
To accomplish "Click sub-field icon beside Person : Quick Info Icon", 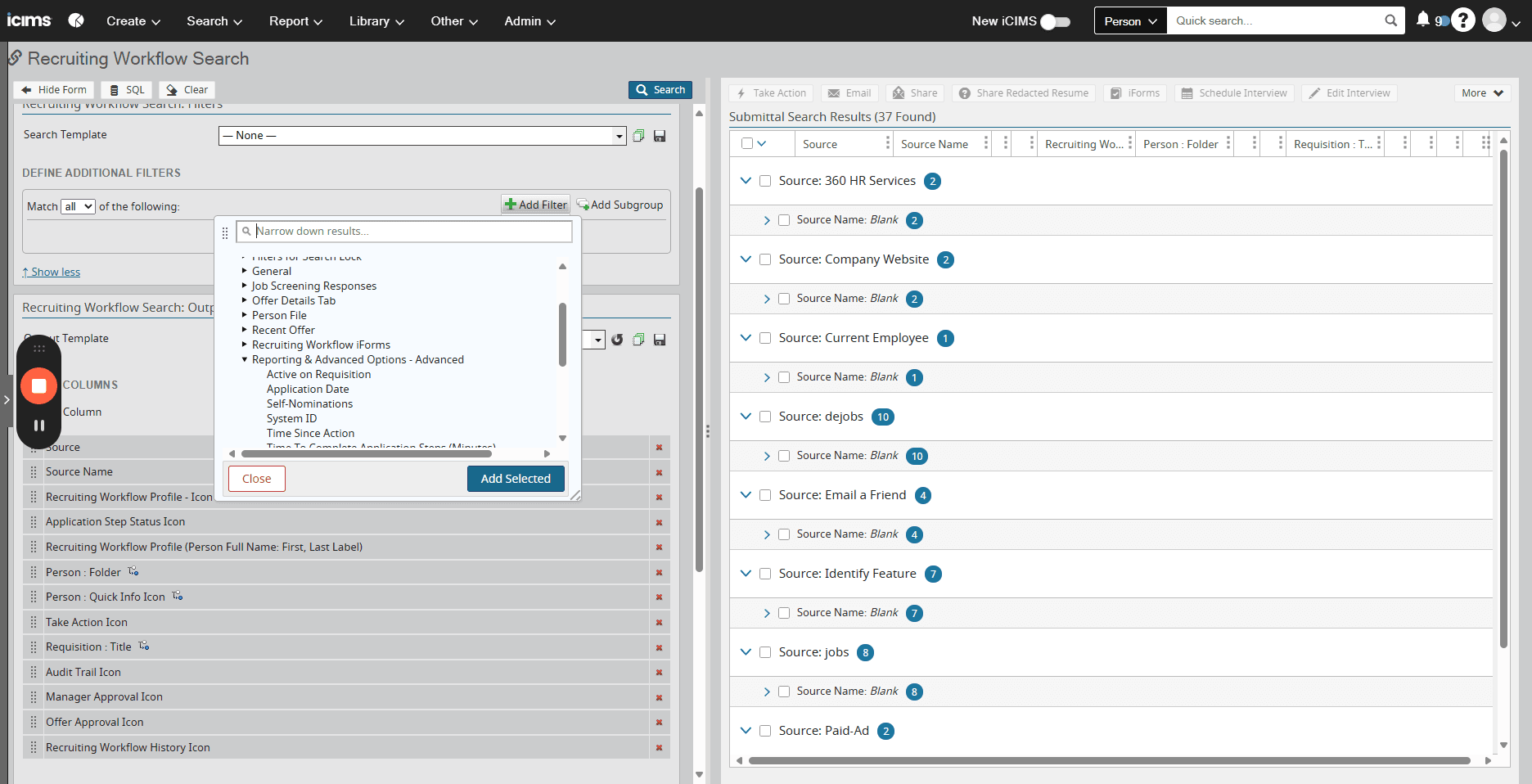I will pos(178,596).
